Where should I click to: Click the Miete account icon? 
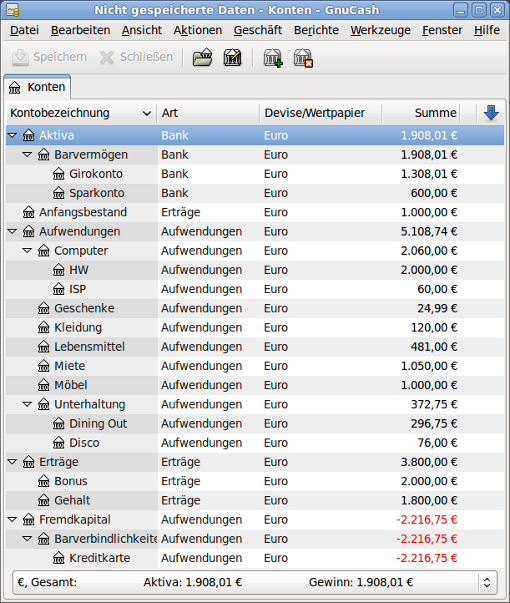click(43, 366)
